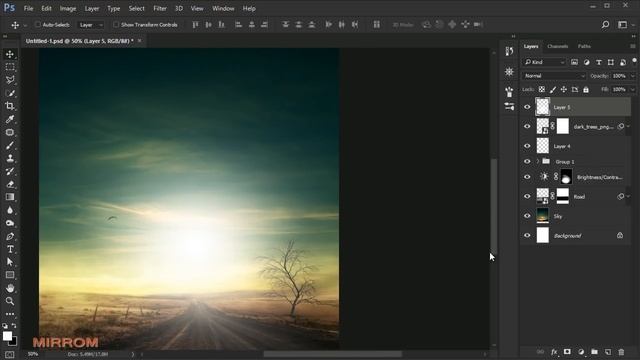Select the Clone Stamp tool
Viewport: 640px width, 360px height.
pyautogui.click(x=10, y=158)
